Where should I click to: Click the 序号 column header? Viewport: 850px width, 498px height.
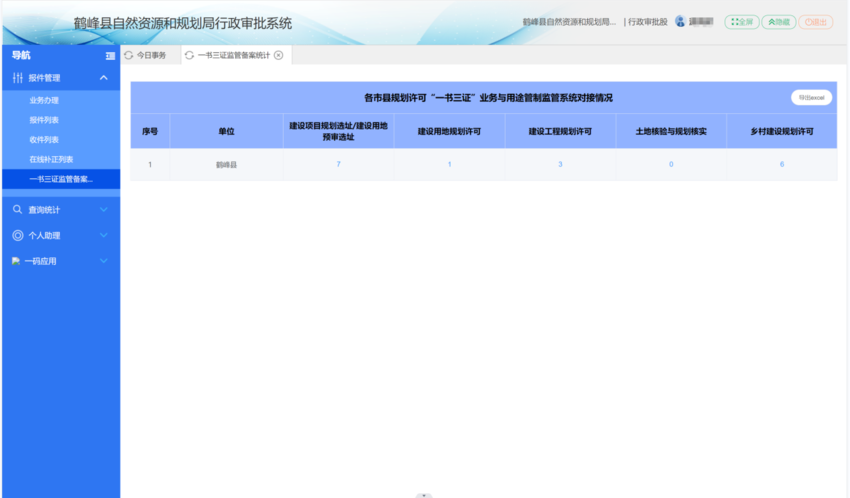(x=150, y=131)
